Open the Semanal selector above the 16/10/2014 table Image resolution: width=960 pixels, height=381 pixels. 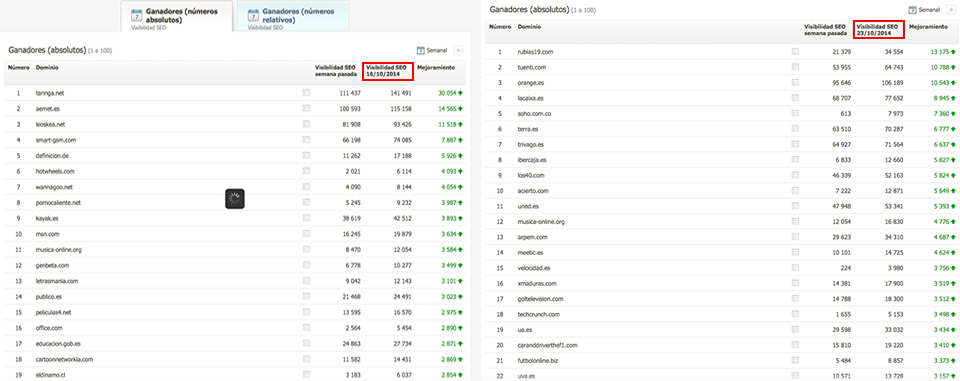pyautogui.click(x=432, y=50)
